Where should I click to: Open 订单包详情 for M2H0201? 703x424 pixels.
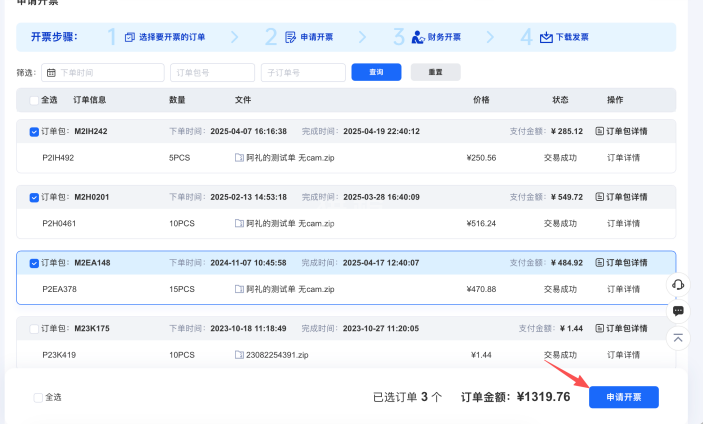627,197
